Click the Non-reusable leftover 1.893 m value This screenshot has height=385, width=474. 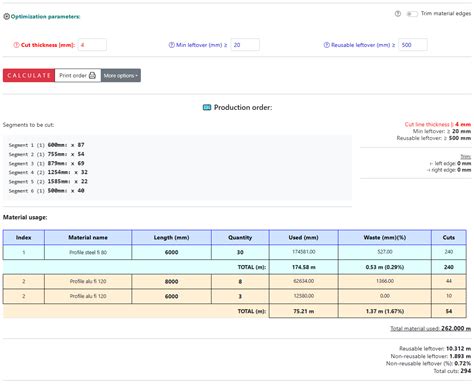(460, 356)
